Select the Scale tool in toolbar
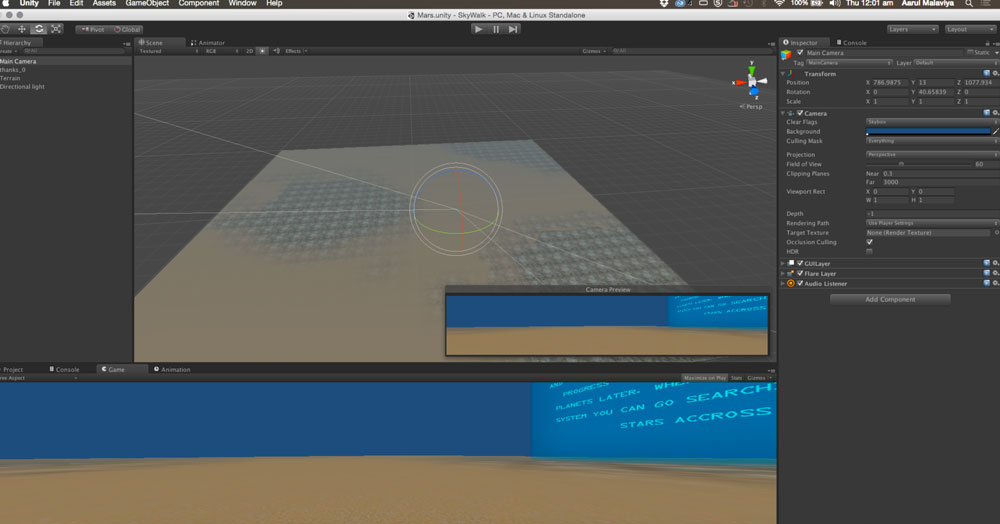This screenshot has width=1000, height=524. (55, 29)
